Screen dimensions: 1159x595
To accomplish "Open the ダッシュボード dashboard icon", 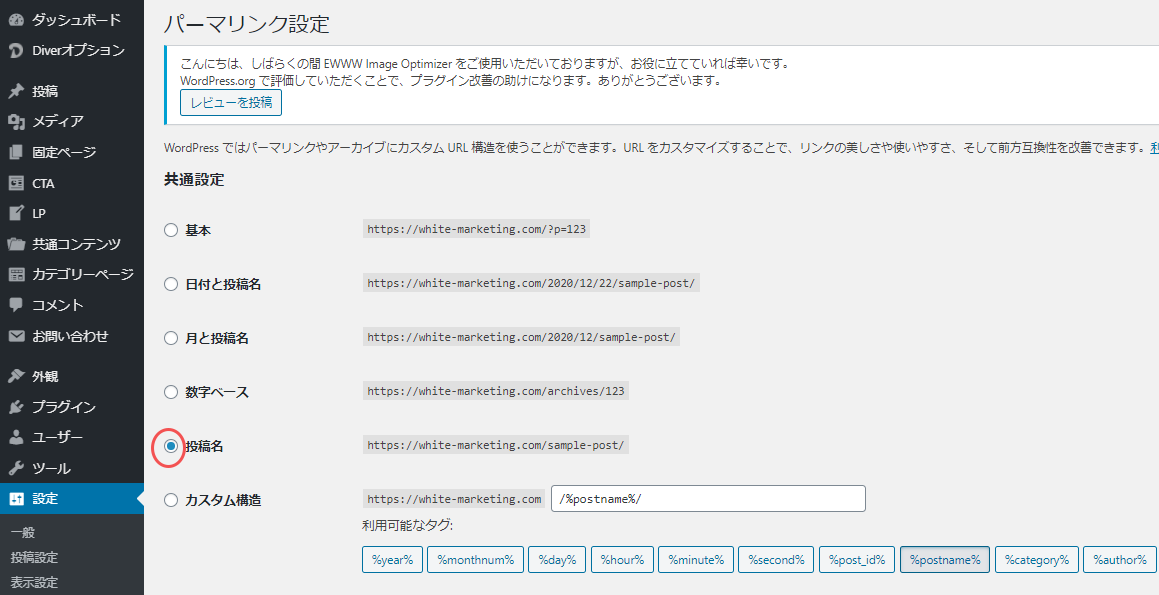I will [16, 20].
